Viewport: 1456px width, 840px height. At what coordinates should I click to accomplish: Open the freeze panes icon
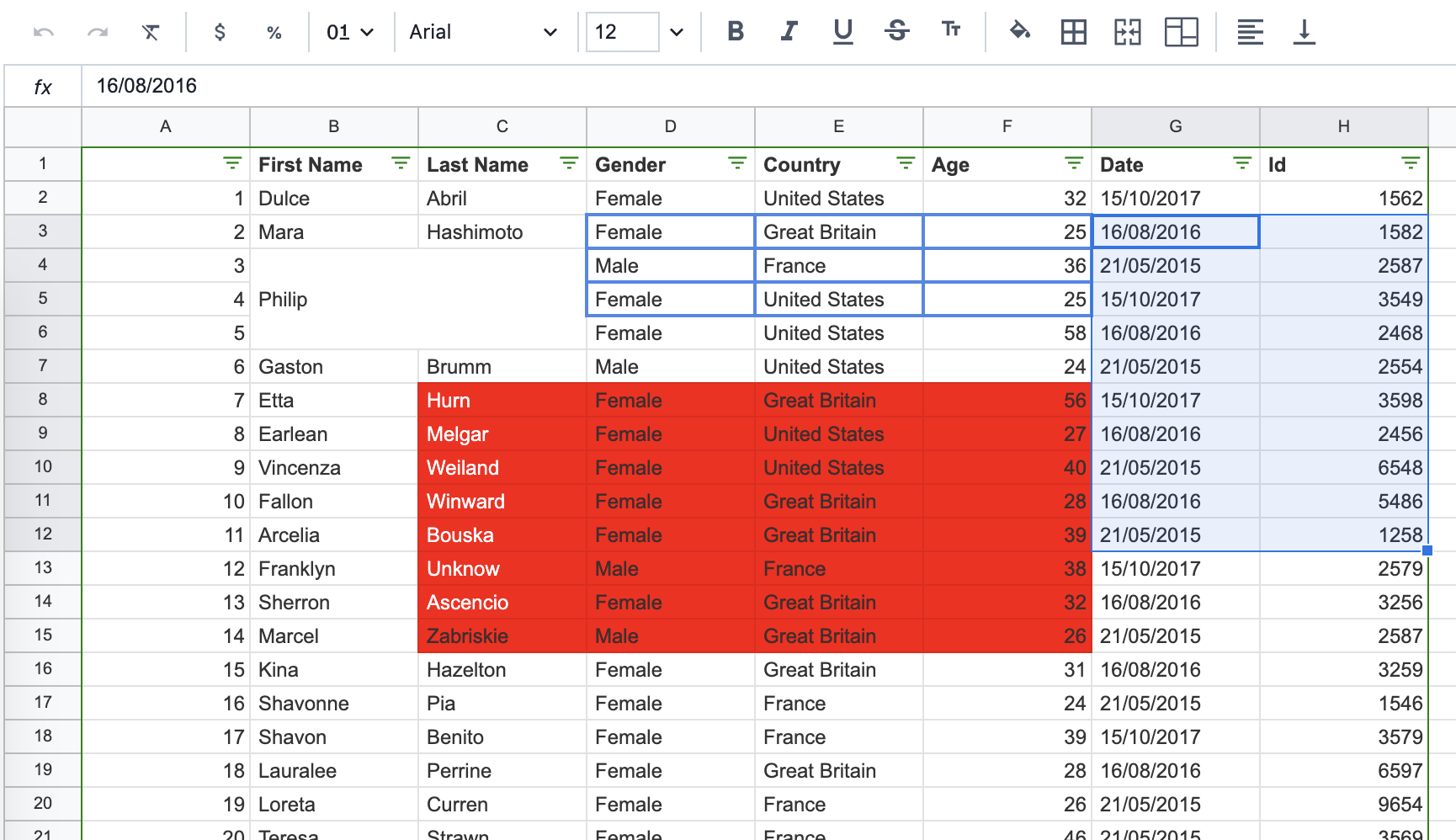point(1181,32)
